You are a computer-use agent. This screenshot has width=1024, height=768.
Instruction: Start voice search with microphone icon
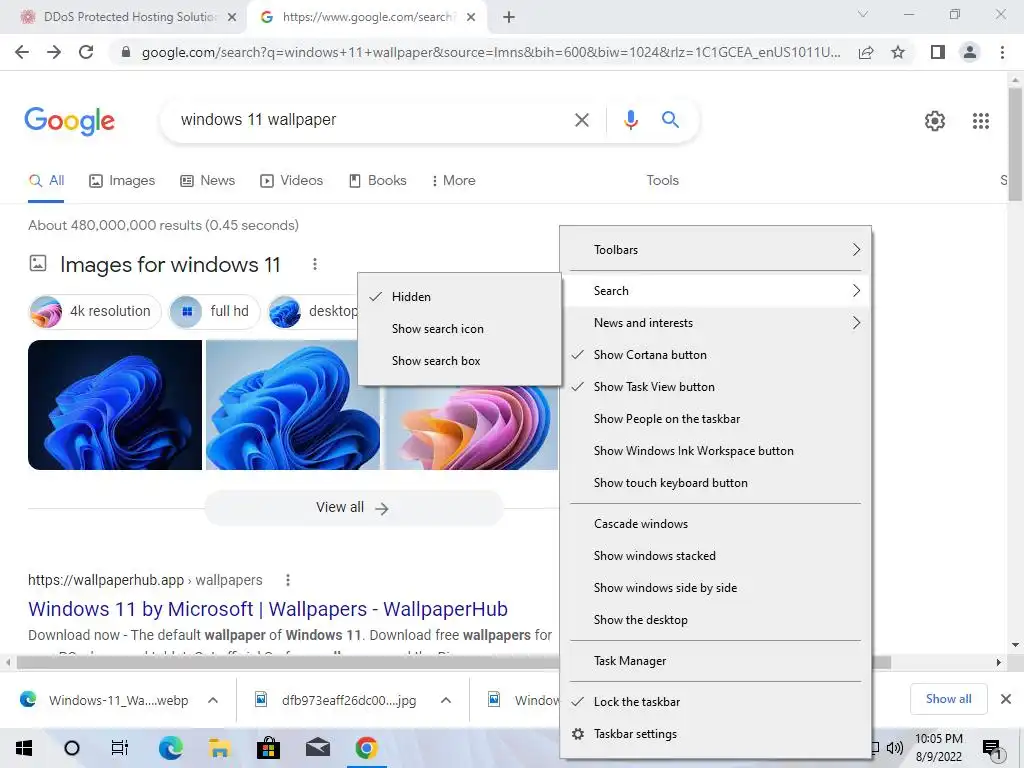click(x=630, y=120)
